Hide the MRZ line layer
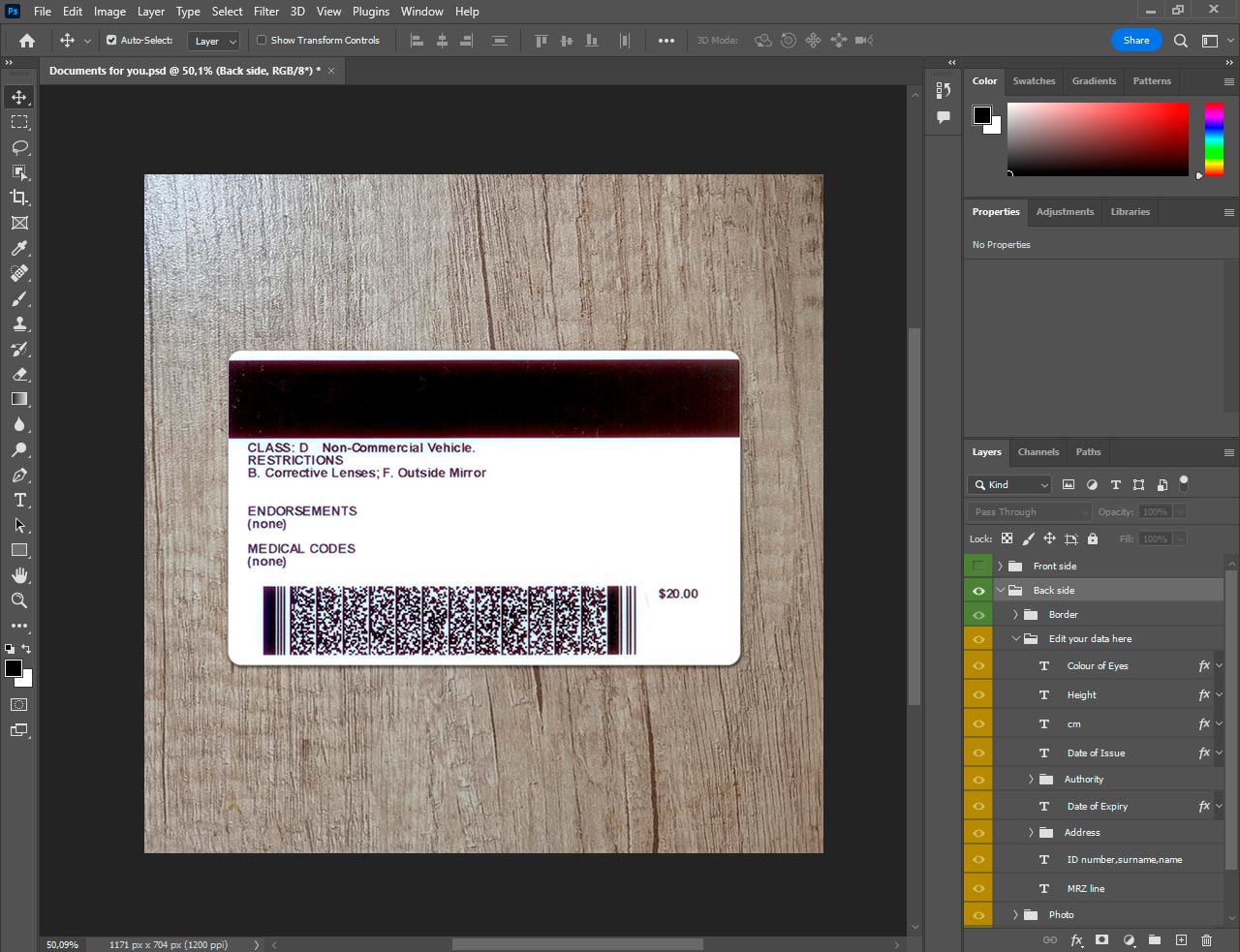The height and width of the screenshot is (952, 1240). click(978, 888)
